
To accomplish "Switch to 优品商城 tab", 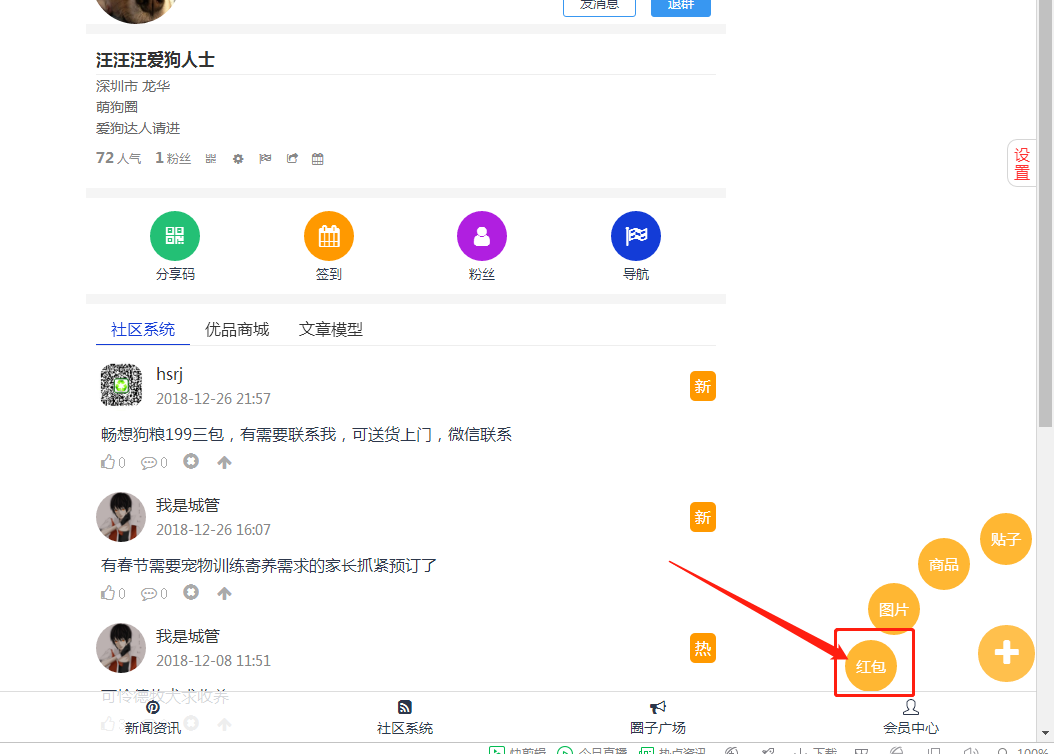I will coord(237,329).
